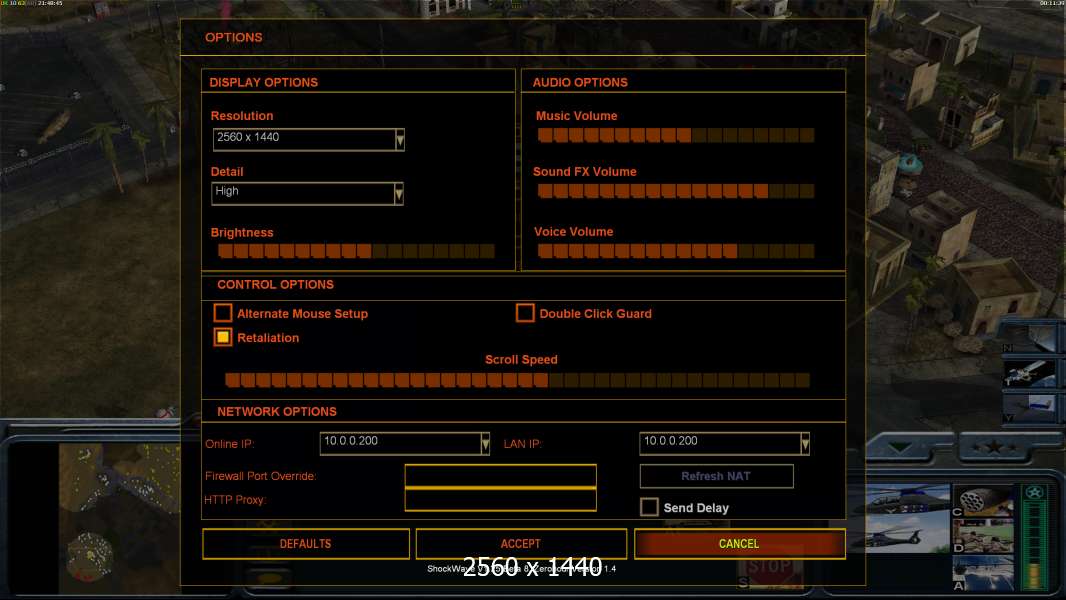Click the AUDIO OPTIONS heading
The image size is (1066, 600).
point(580,82)
